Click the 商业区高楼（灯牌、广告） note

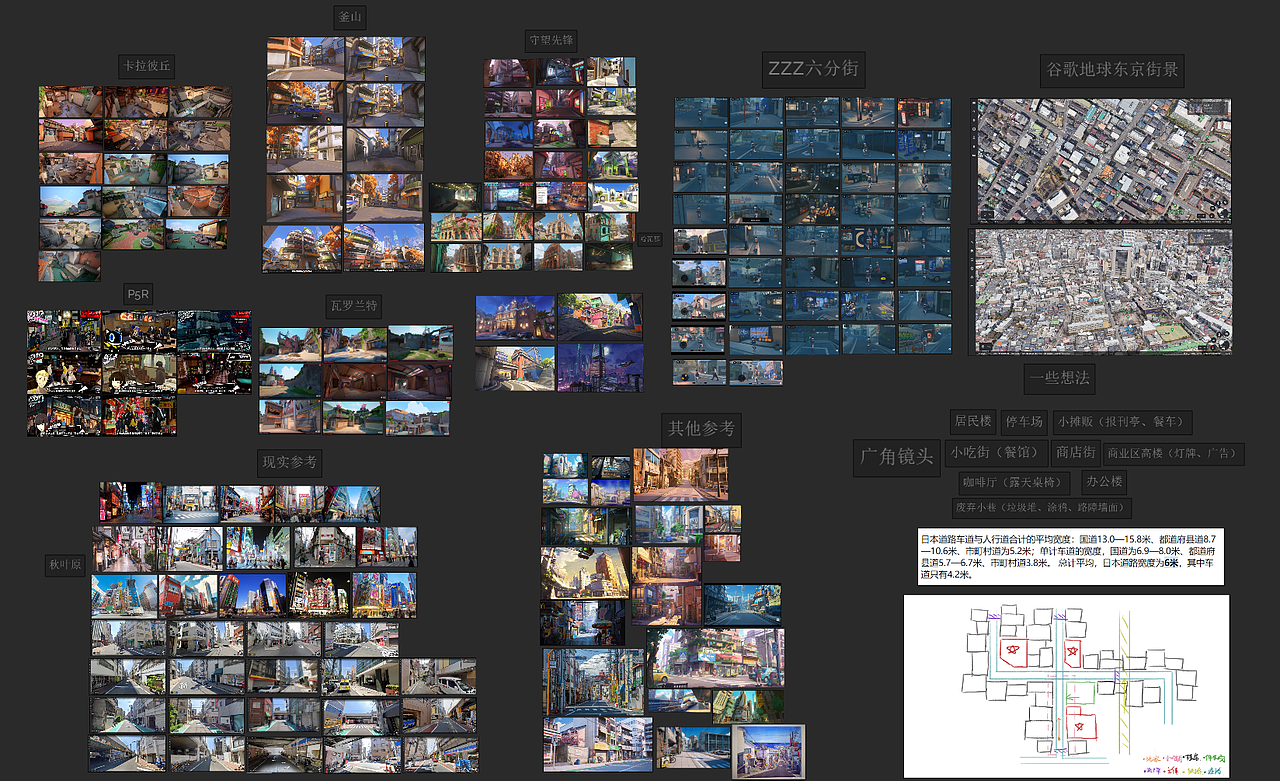(1174, 454)
